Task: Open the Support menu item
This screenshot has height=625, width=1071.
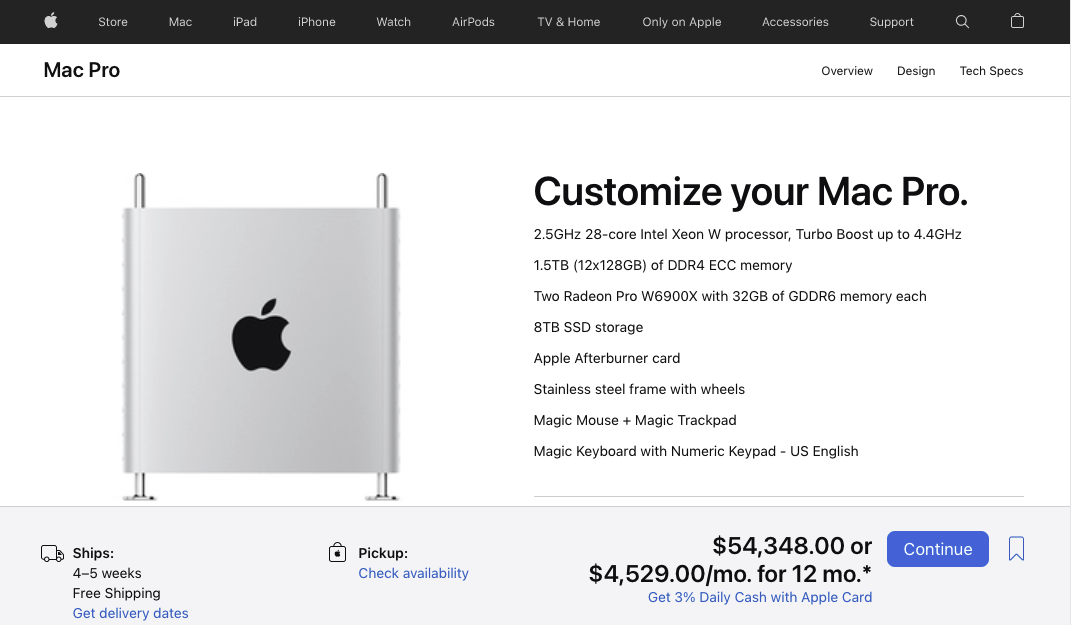Action: pyautogui.click(x=891, y=22)
